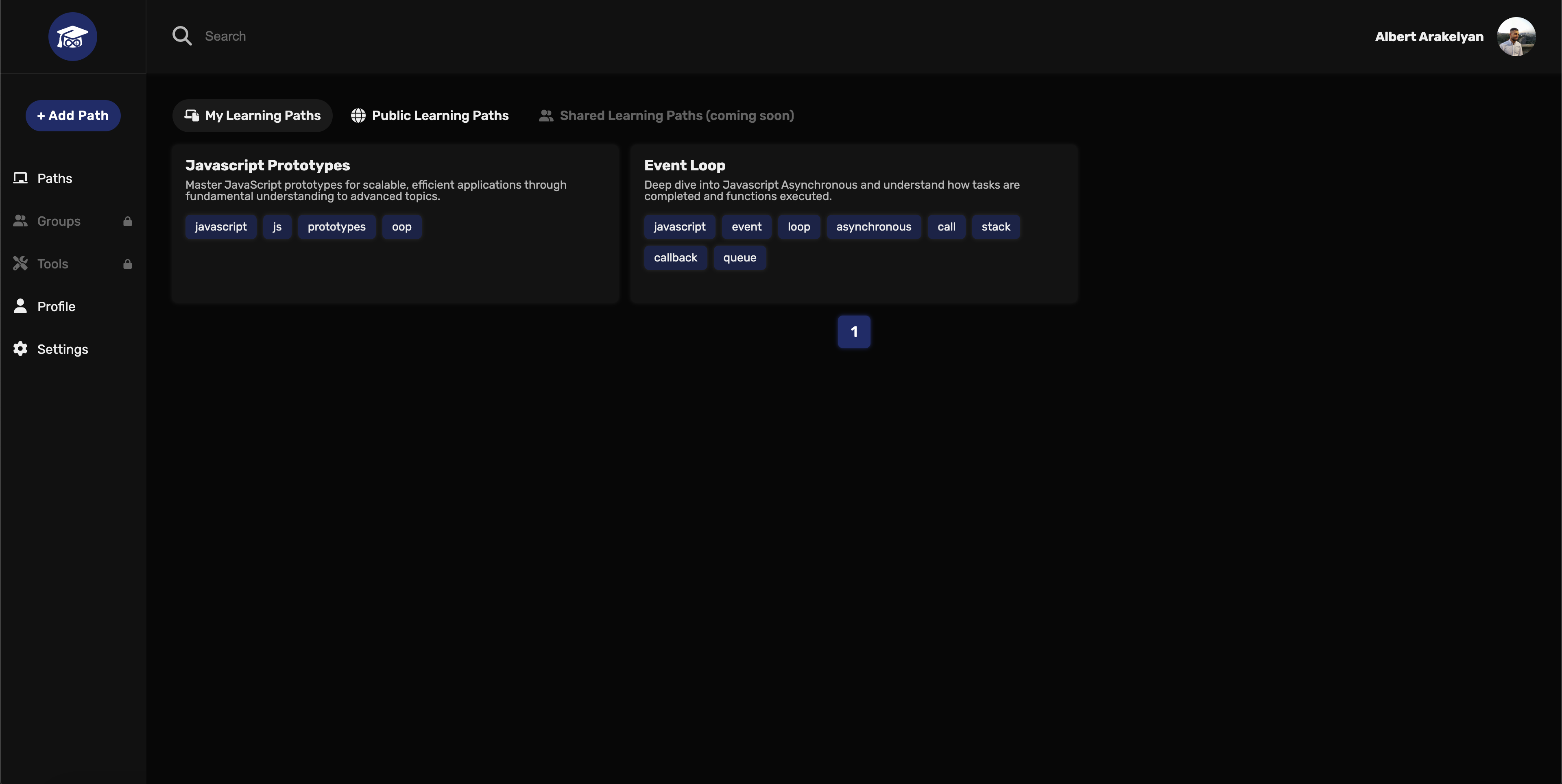The width and height of the screenshot is (1562, 784).
Task: Go to the Profile sidebar label
Action: pos(57,306)
